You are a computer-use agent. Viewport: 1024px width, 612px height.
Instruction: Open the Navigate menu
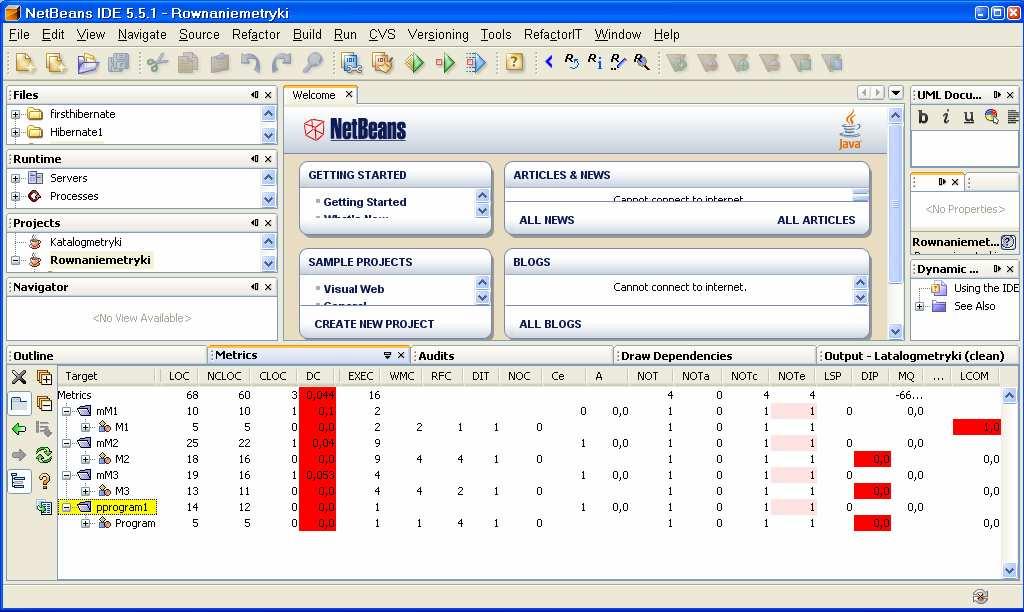(142, 35)
